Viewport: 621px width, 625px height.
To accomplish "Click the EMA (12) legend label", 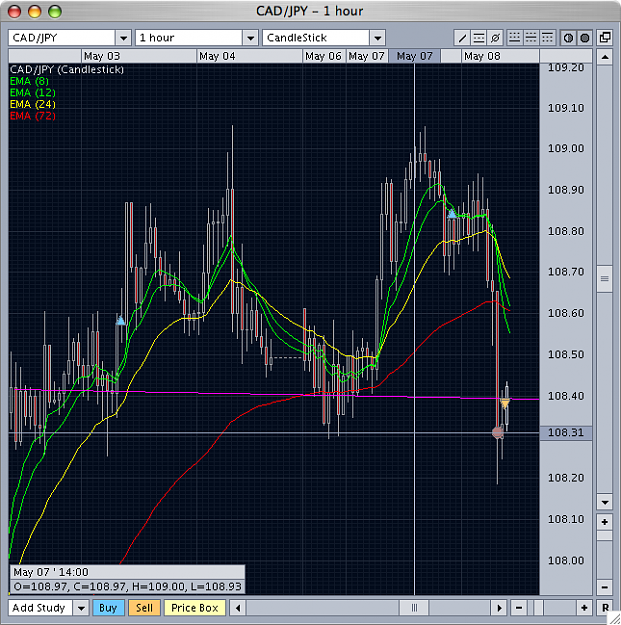I will [x=33, y=93].
